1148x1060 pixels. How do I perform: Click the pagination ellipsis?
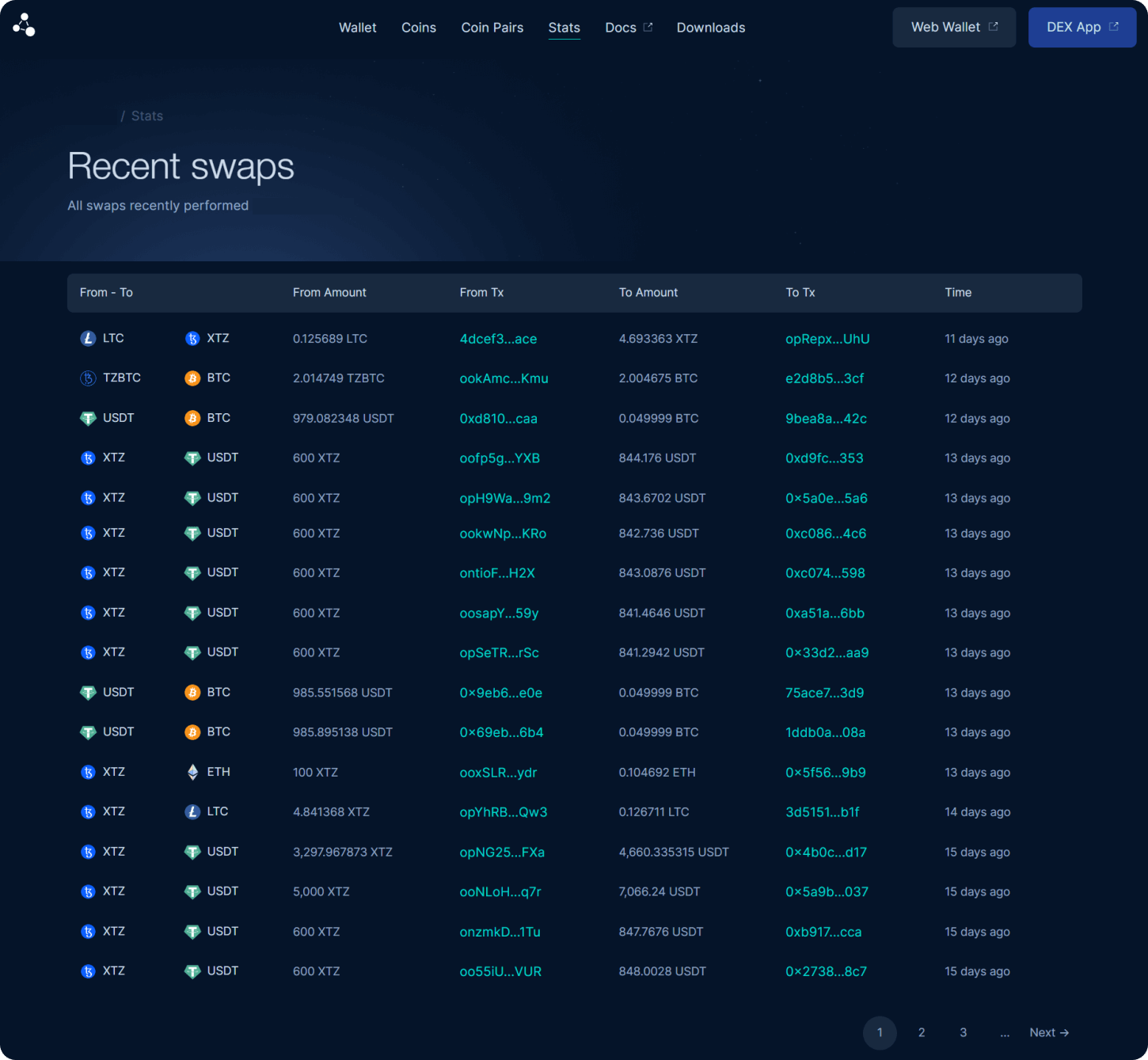[x=1005, y=1033]
